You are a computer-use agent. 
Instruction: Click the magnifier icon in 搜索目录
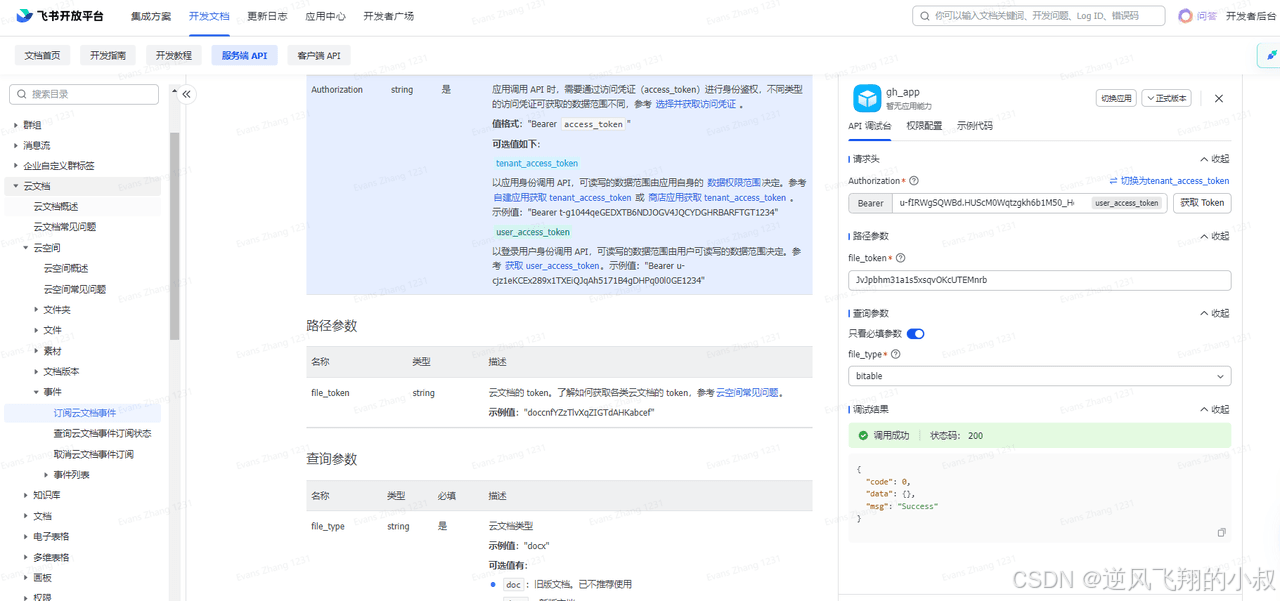click(x=21, y=94)
